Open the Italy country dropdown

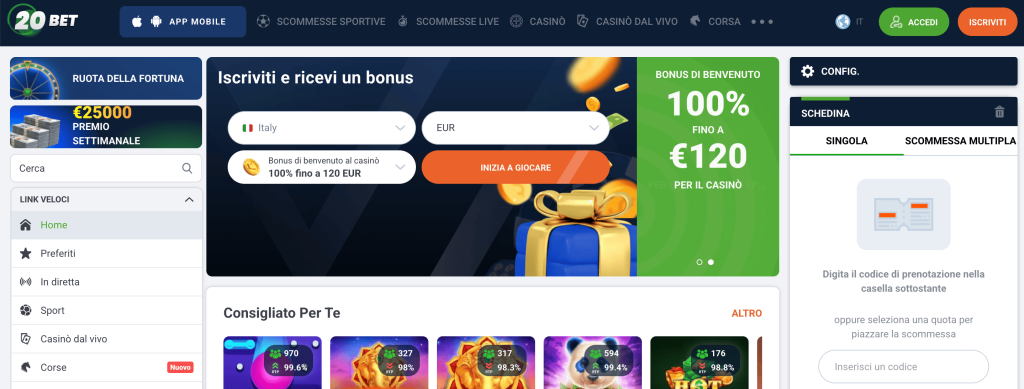(321, 128)
